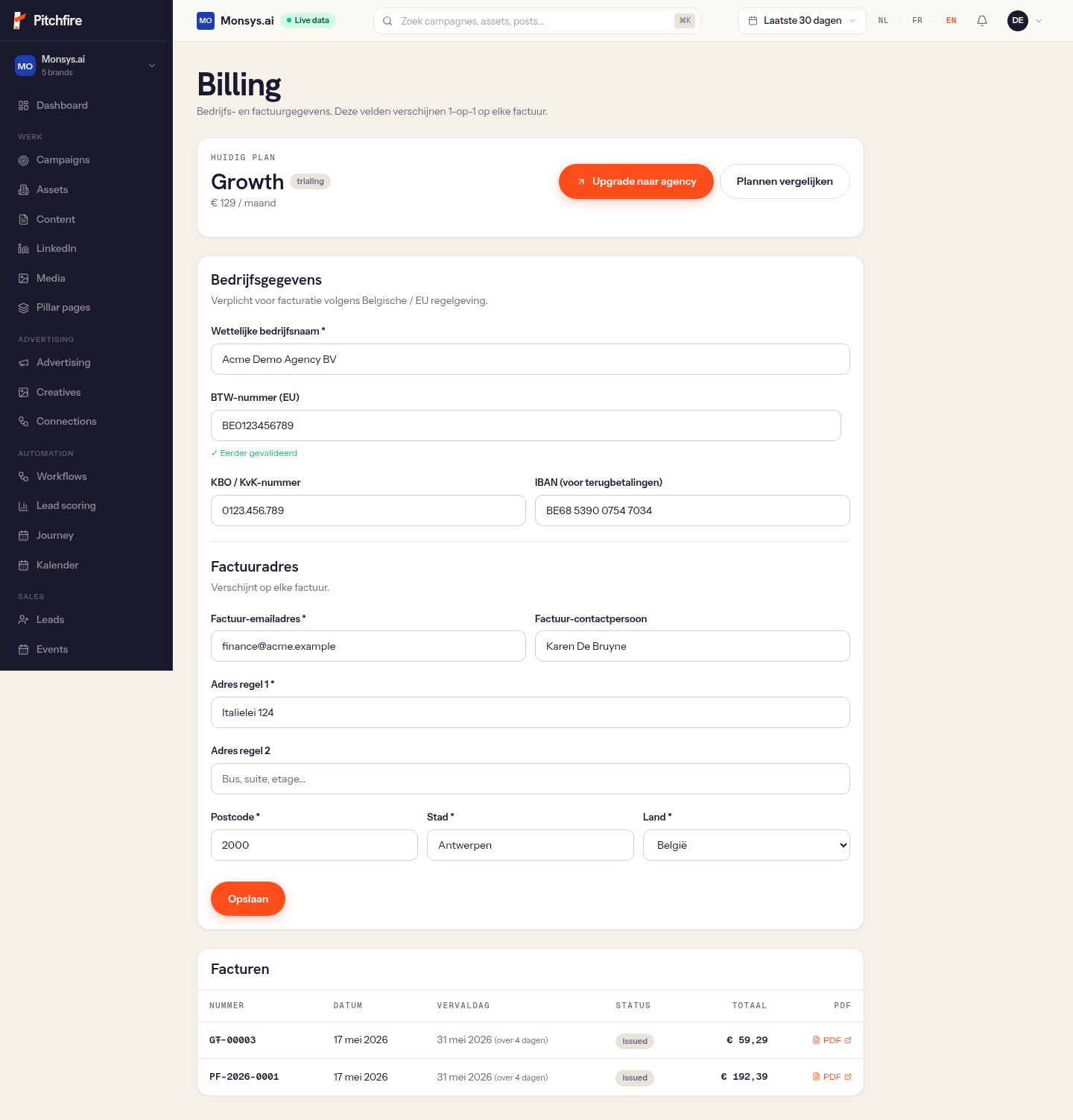
Task: Click the Stad input field
Action: tap(531, 845)
